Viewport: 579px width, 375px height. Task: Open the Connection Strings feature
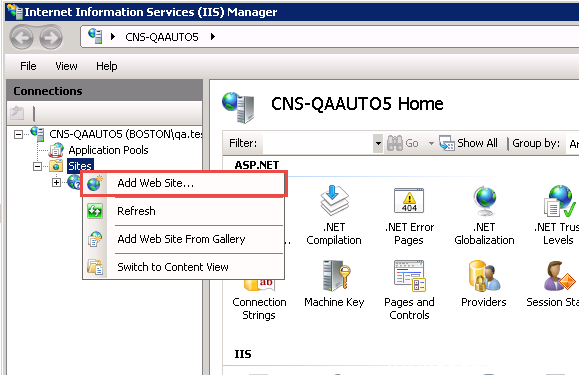[x=259, y=308]
